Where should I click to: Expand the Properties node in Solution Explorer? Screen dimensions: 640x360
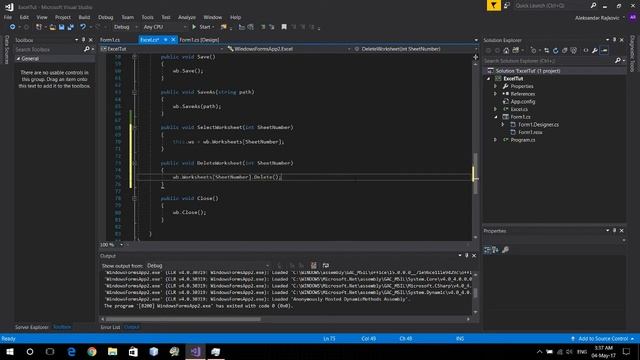click(496, 87)
